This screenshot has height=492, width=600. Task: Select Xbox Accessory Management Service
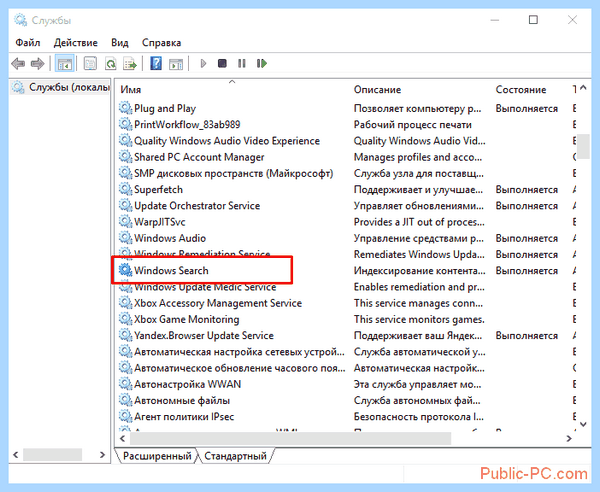tap(218, 303)
